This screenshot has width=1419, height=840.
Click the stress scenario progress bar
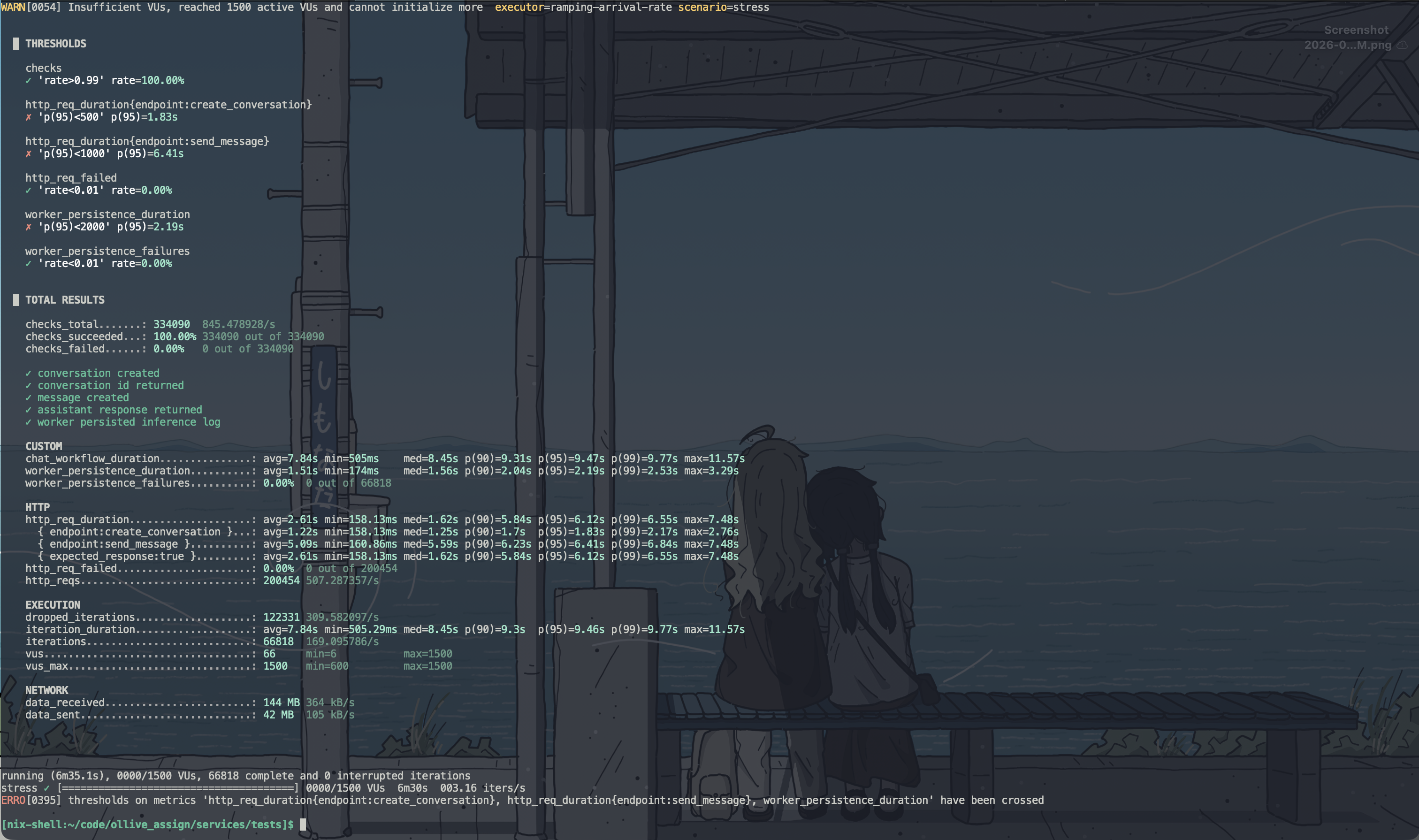(x=178, y=788)
